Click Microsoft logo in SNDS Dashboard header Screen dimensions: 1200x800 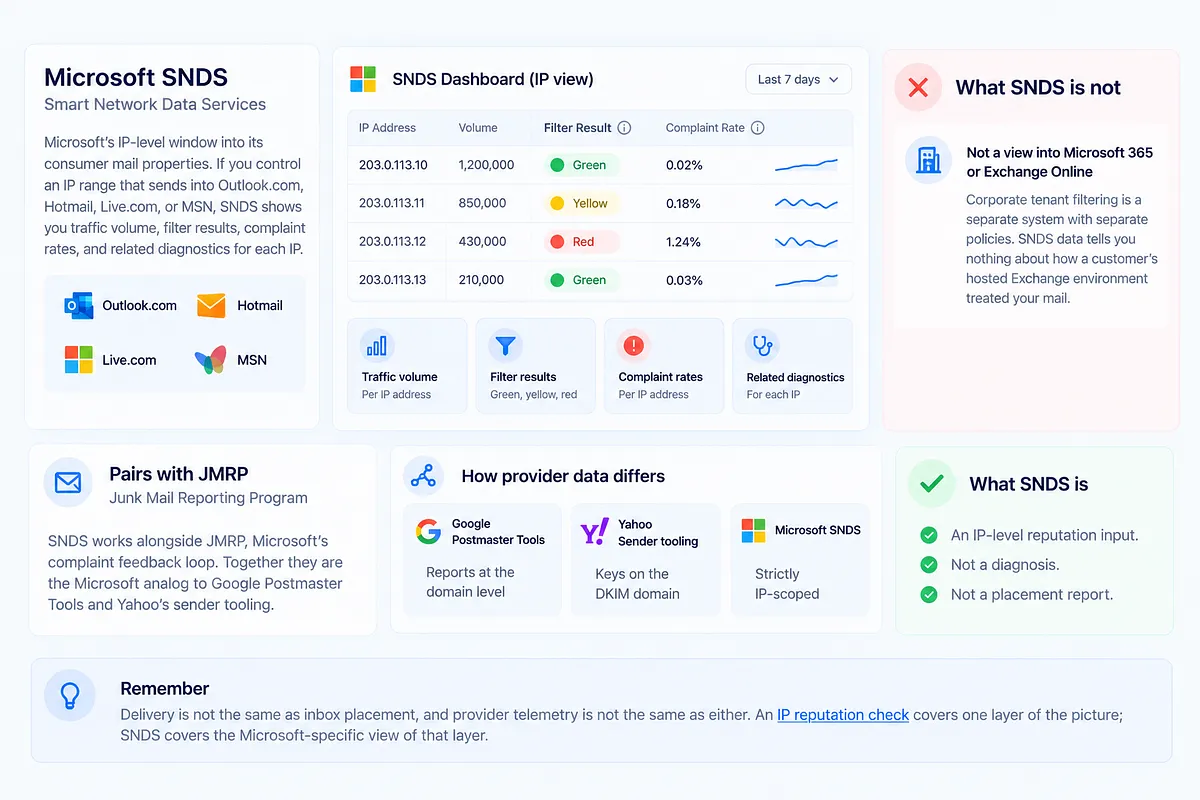[x=363, y=79]
